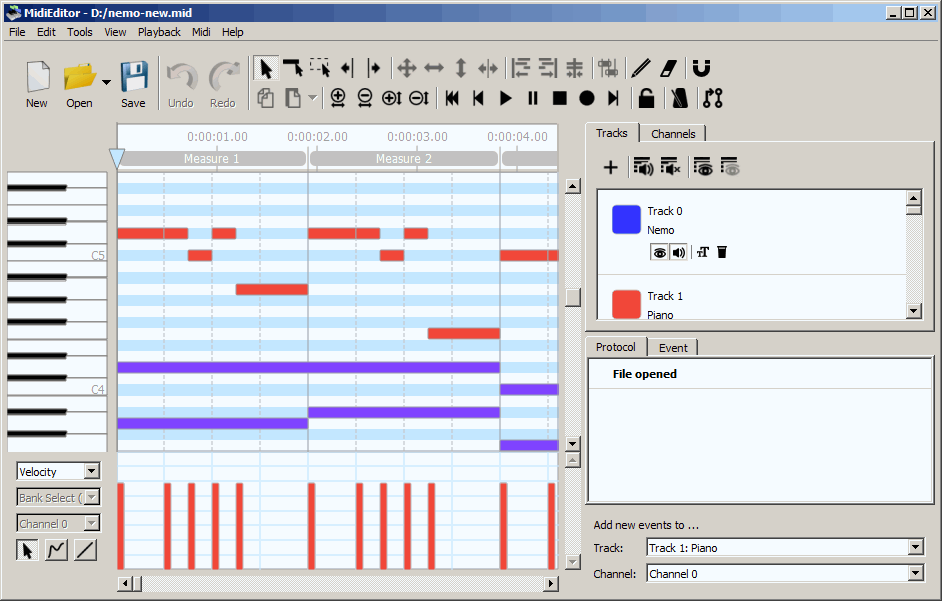This screenshot has width=942, height=601.
Task: Click the red Track 1 color swatch
Action: (626, 304)
